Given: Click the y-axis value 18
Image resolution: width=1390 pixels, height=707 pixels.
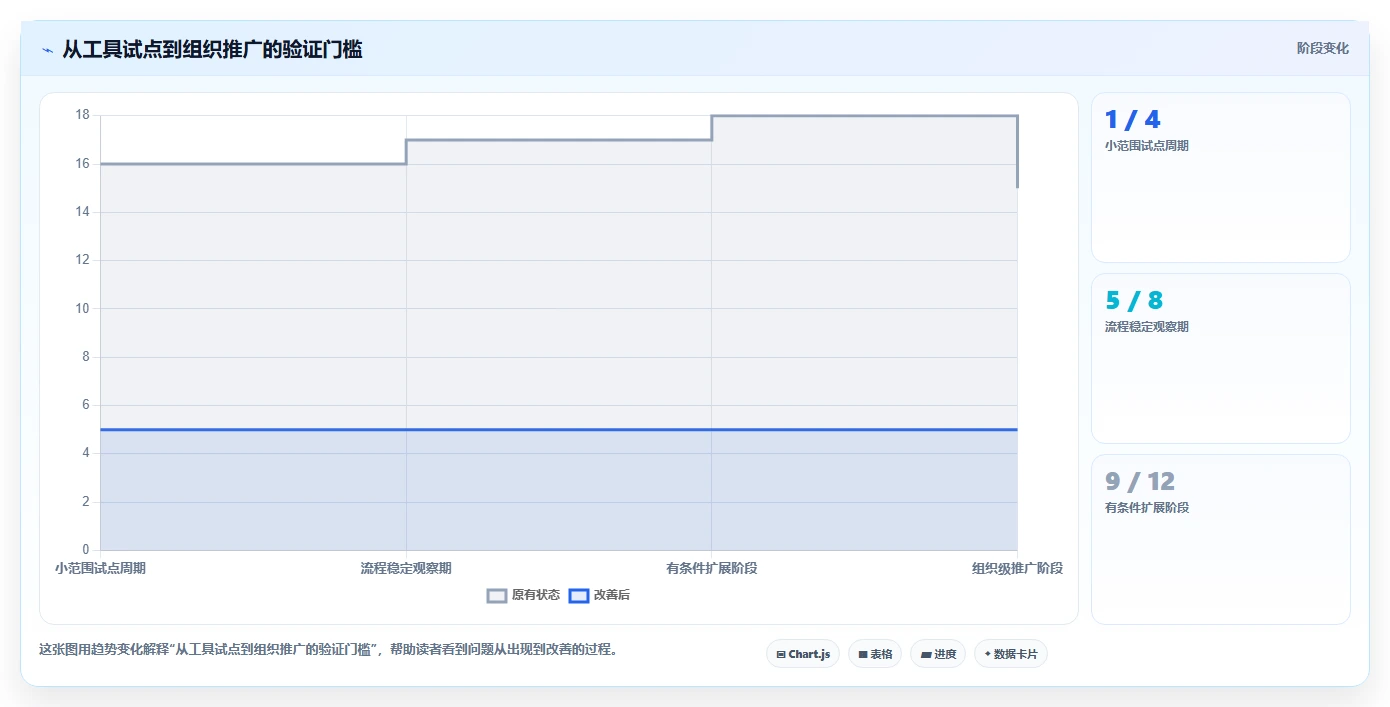Looking at the screenshot, I should pos(83,115).
